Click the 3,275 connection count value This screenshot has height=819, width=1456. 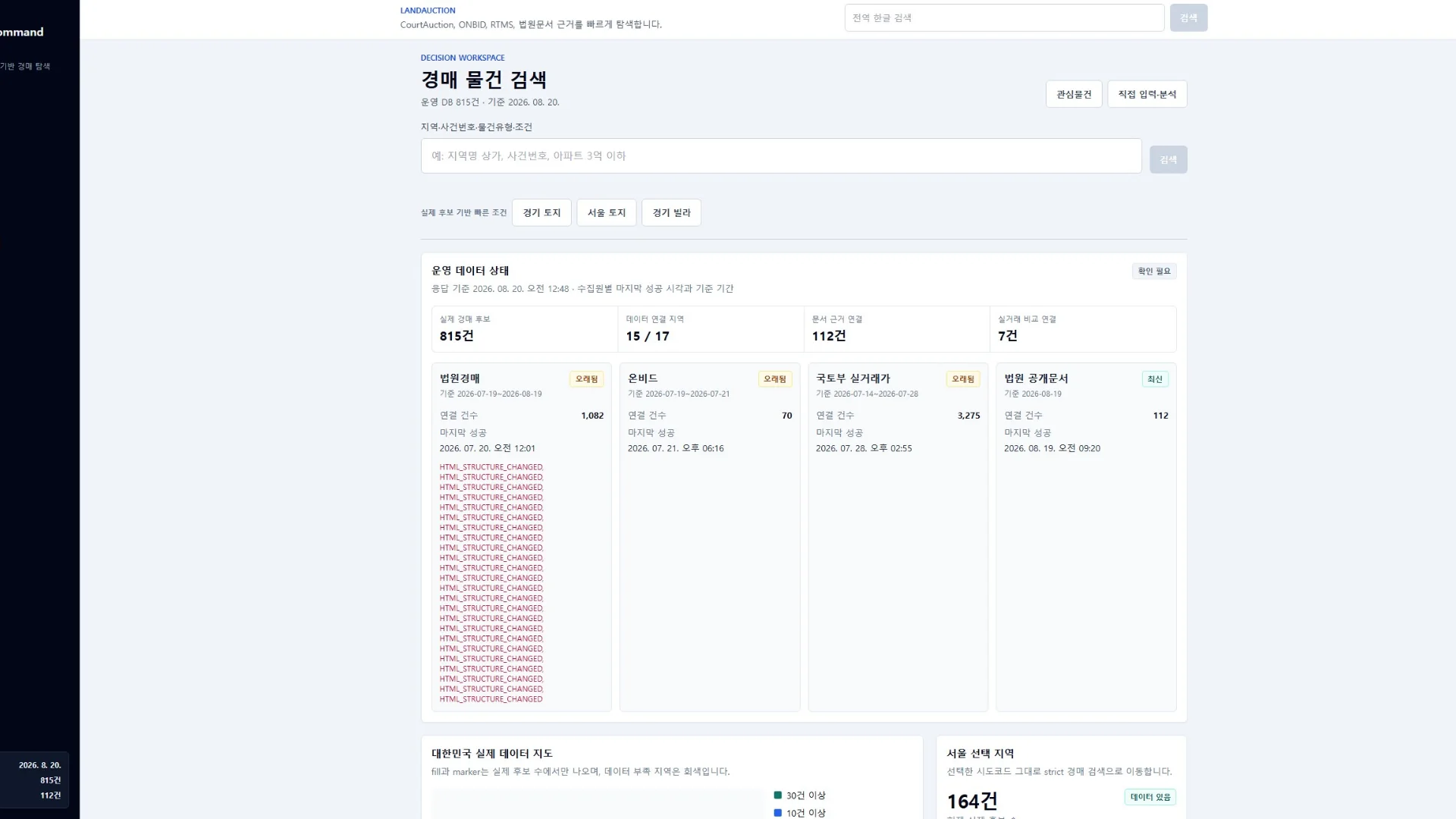pyautogui.click(x=968, y=415)
